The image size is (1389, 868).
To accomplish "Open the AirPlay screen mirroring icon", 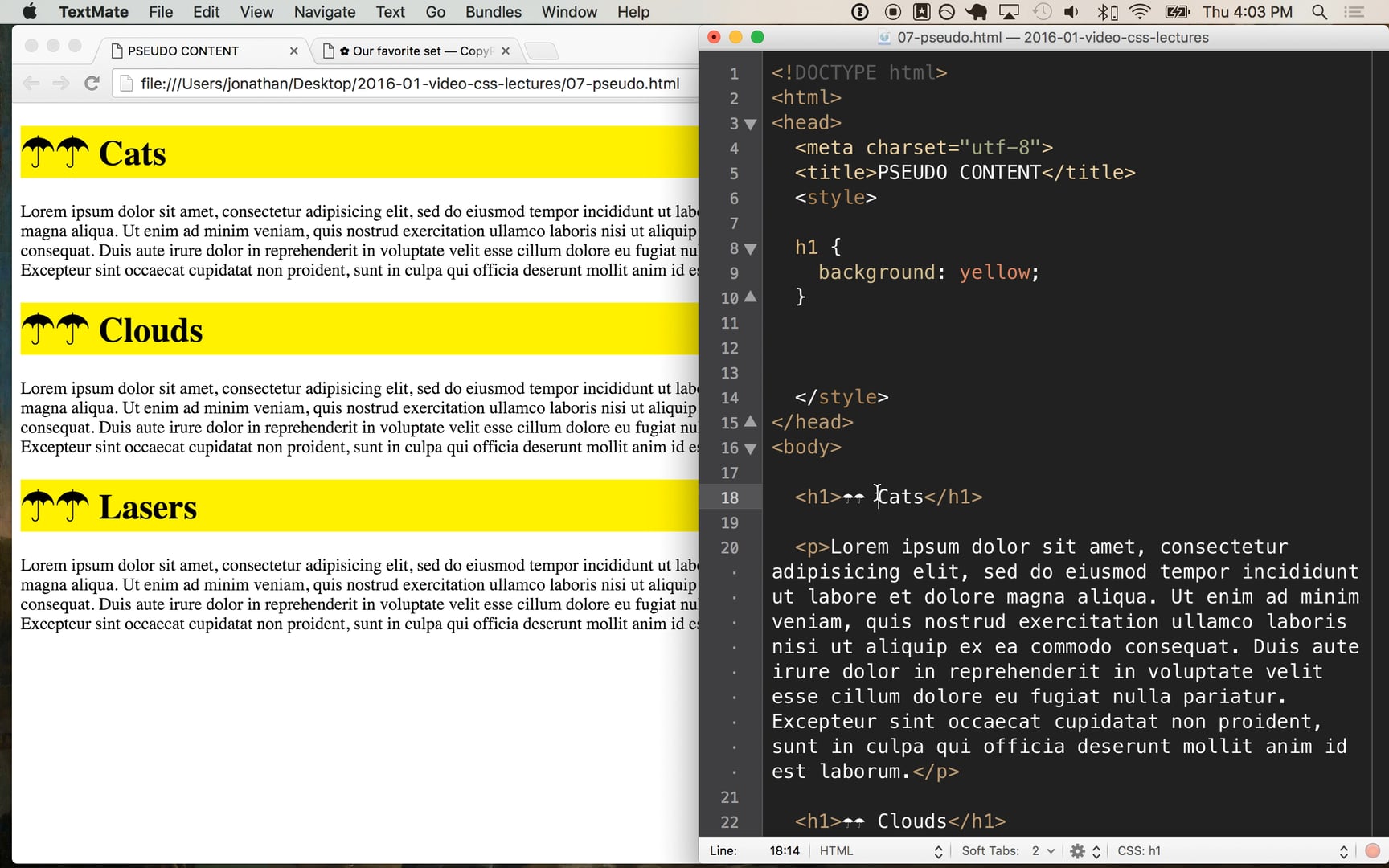I will [1008, 12].
